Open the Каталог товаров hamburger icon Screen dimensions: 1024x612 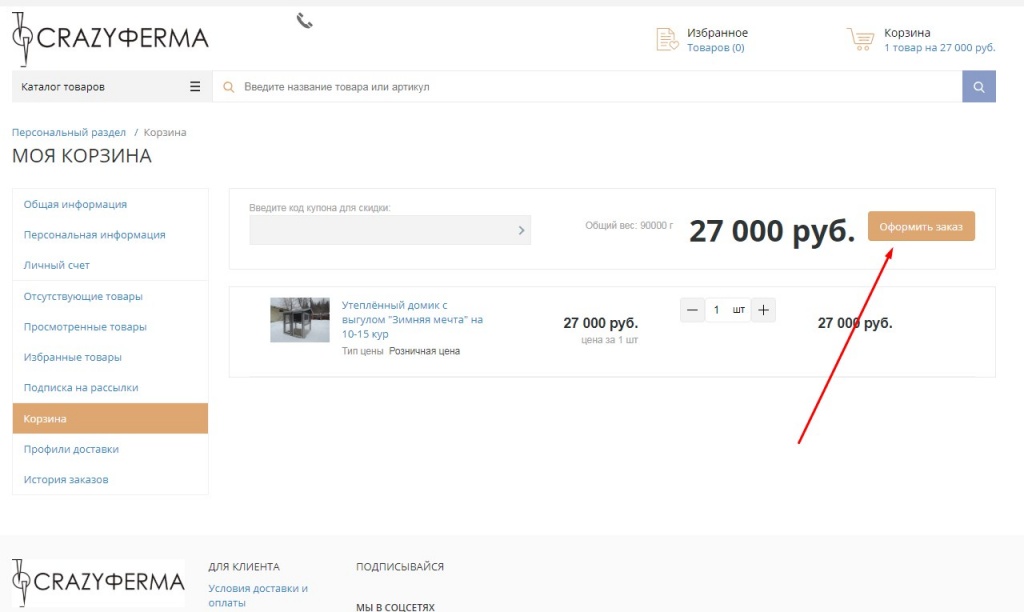[x=194, y=86]
